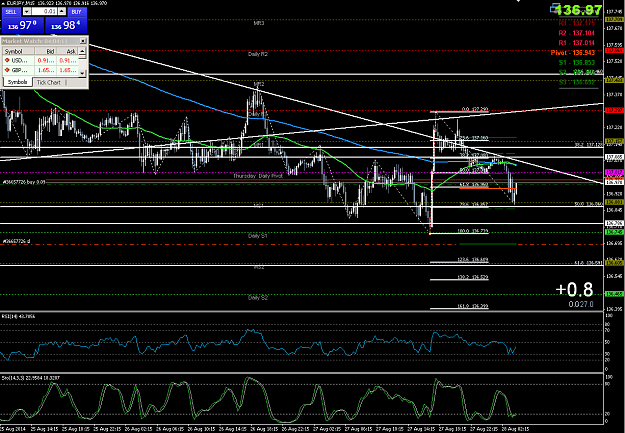Screen dimensions: 625x433
Task: Click the GBP ask value 1.65...
Action: click(68, 70)
